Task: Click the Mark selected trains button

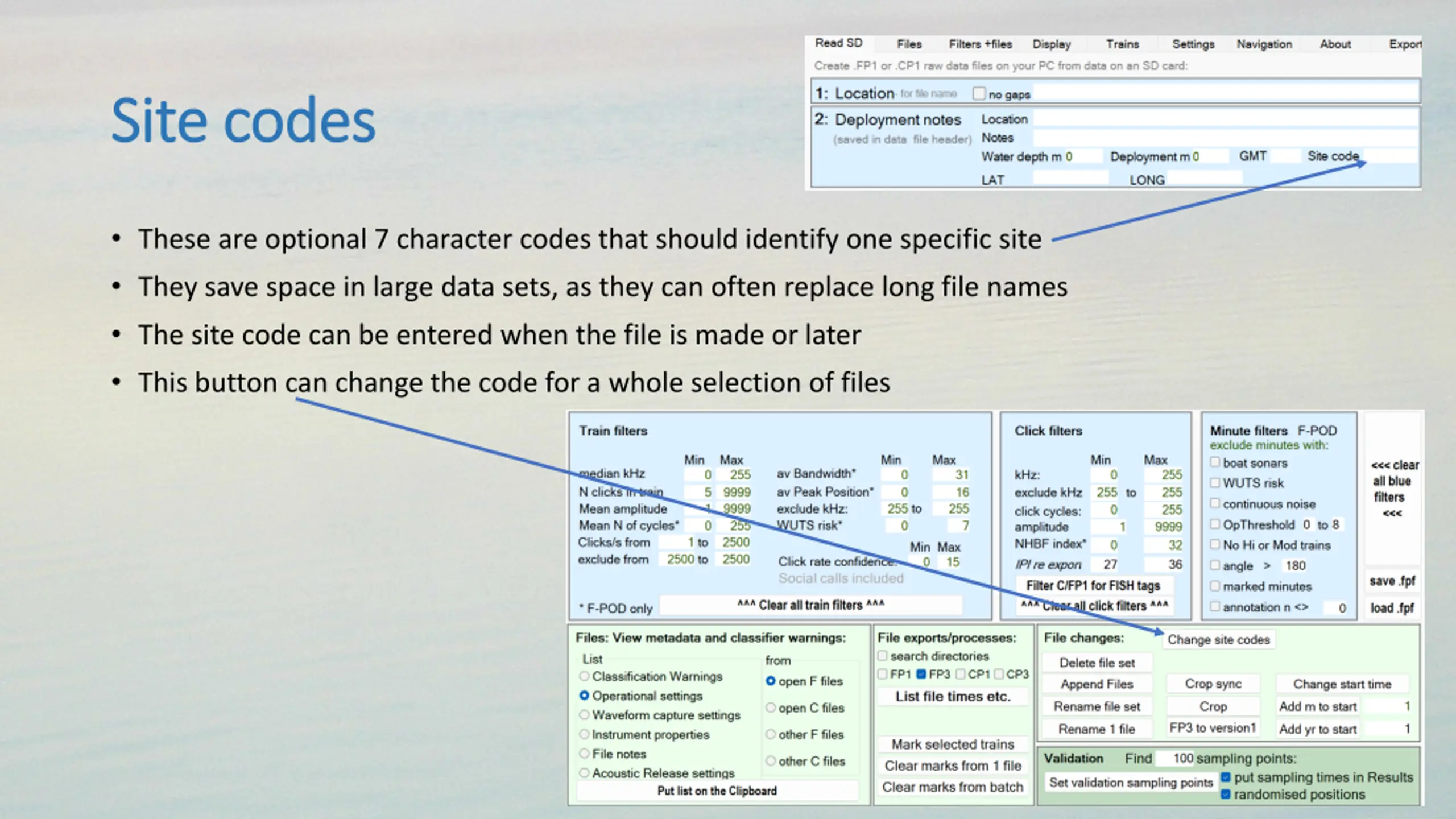Action: tap(953, 744)
